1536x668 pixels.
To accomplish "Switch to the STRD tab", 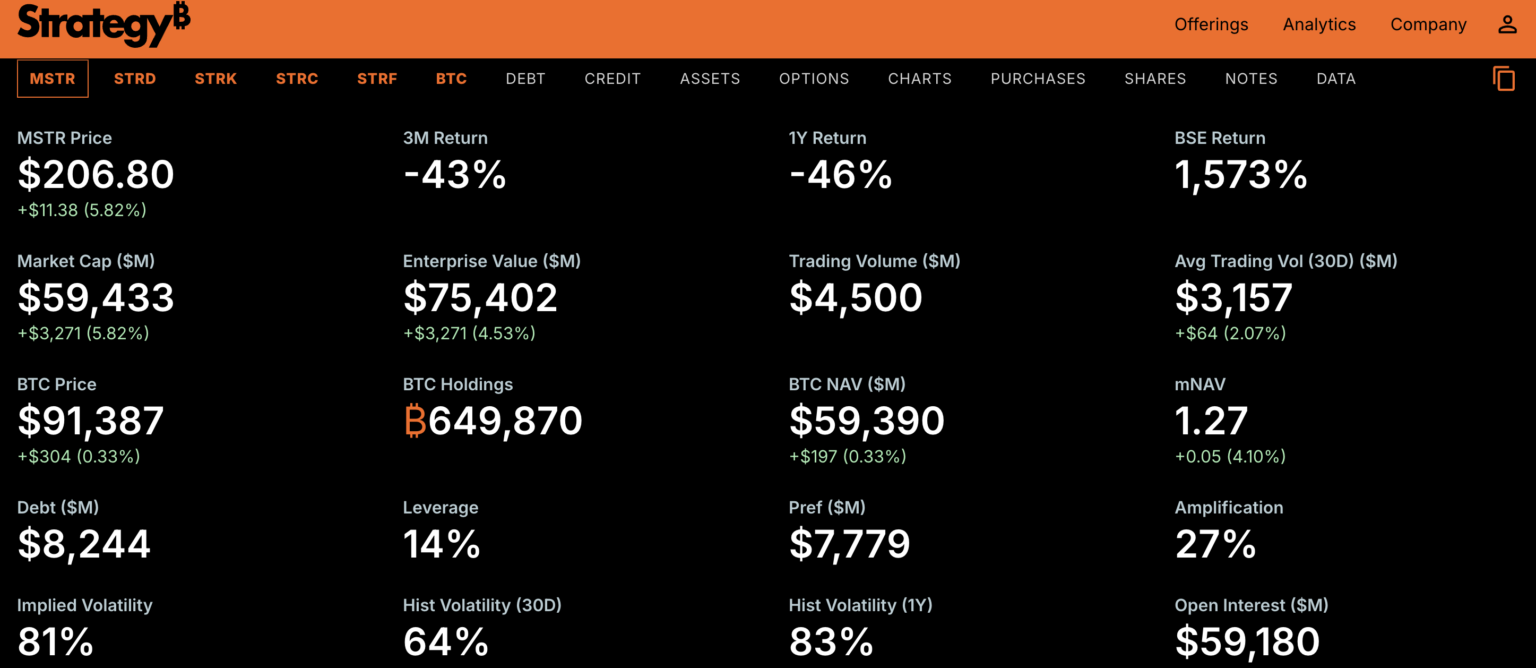I will [135, 79].
